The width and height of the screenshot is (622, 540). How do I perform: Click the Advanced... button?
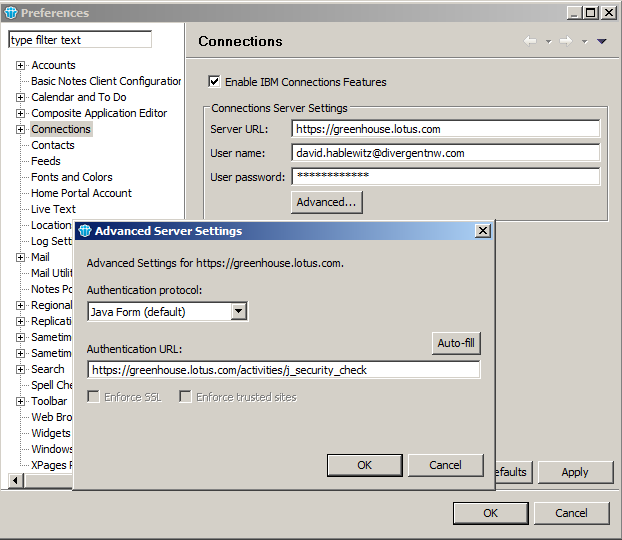tap(326, 202)
